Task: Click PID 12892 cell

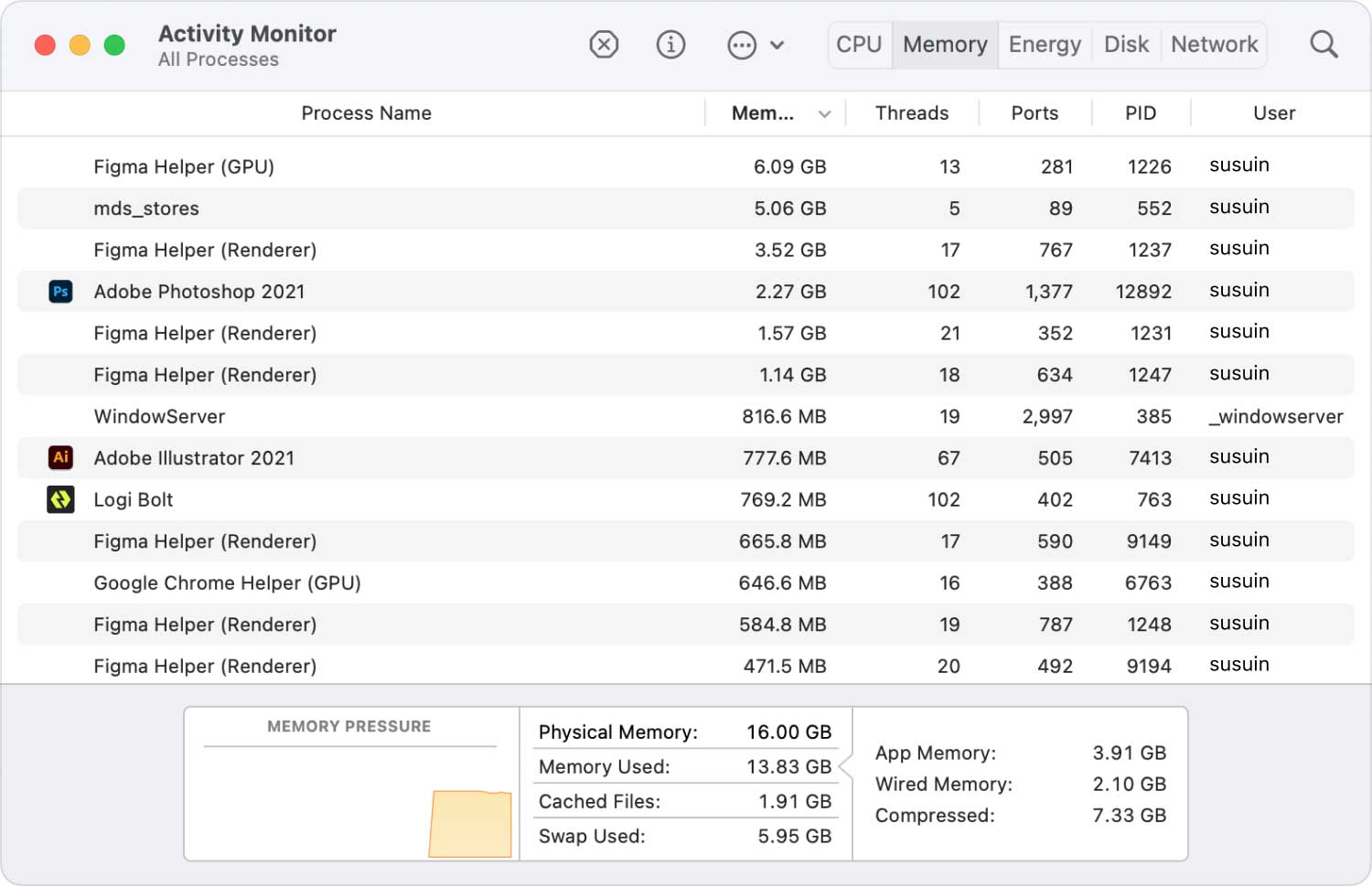Action: (1143, 292)
